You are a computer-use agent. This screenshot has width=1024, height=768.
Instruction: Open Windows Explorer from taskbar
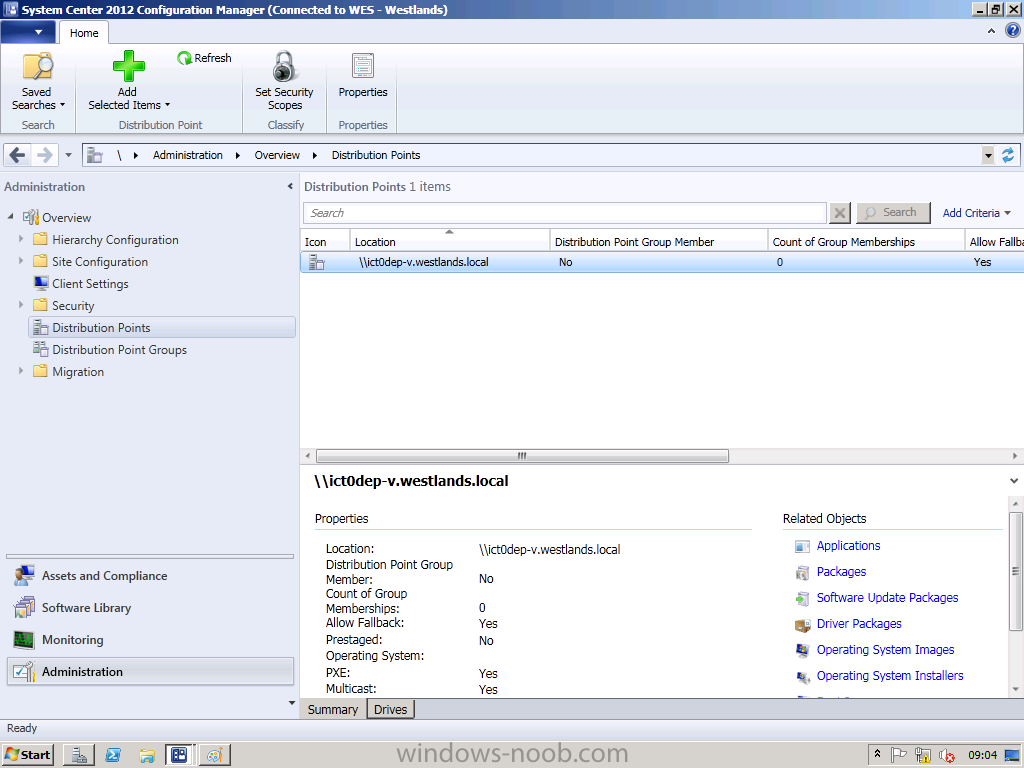[147, 756]
